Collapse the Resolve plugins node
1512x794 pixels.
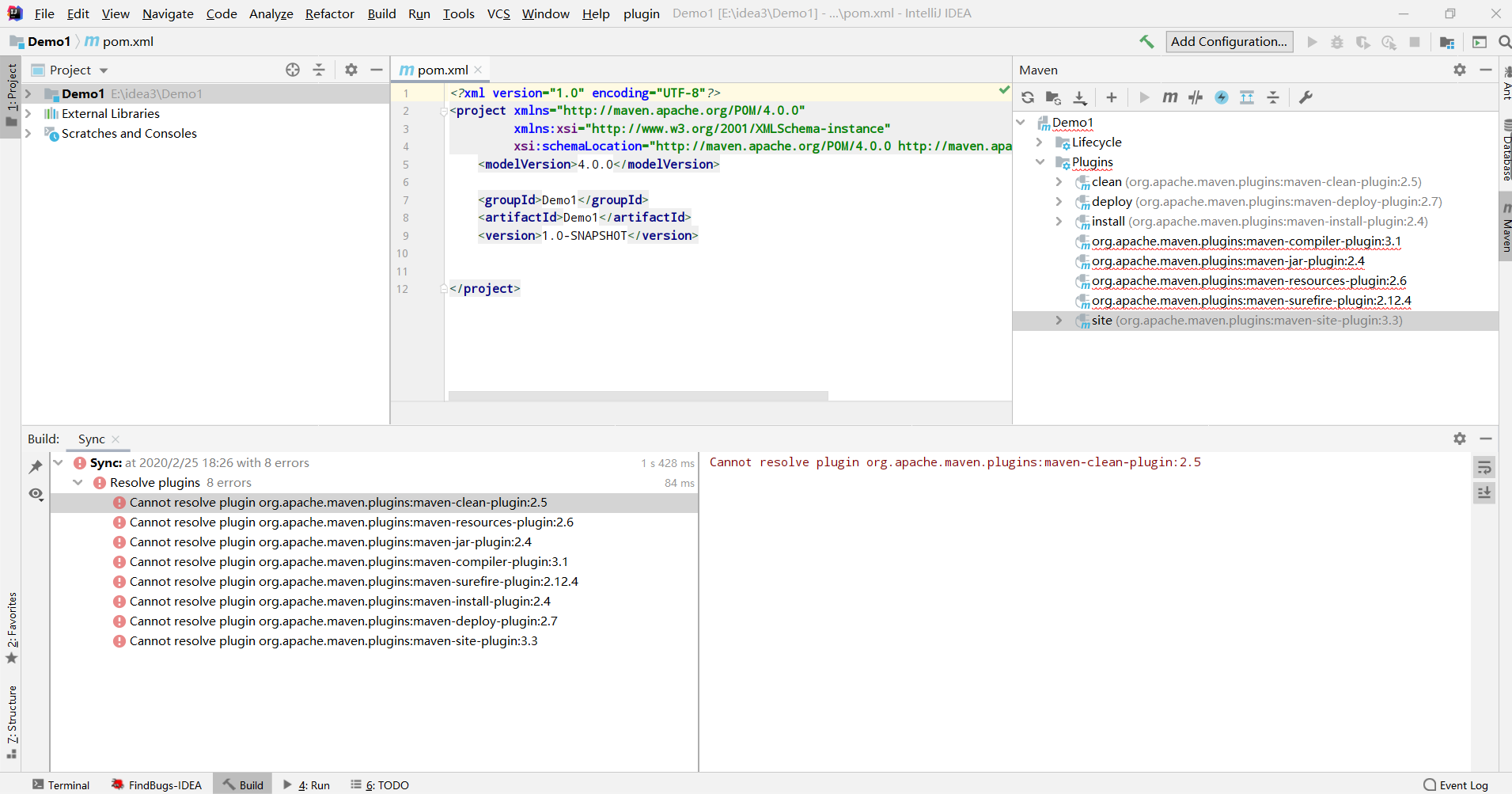[x=78, y=483]
